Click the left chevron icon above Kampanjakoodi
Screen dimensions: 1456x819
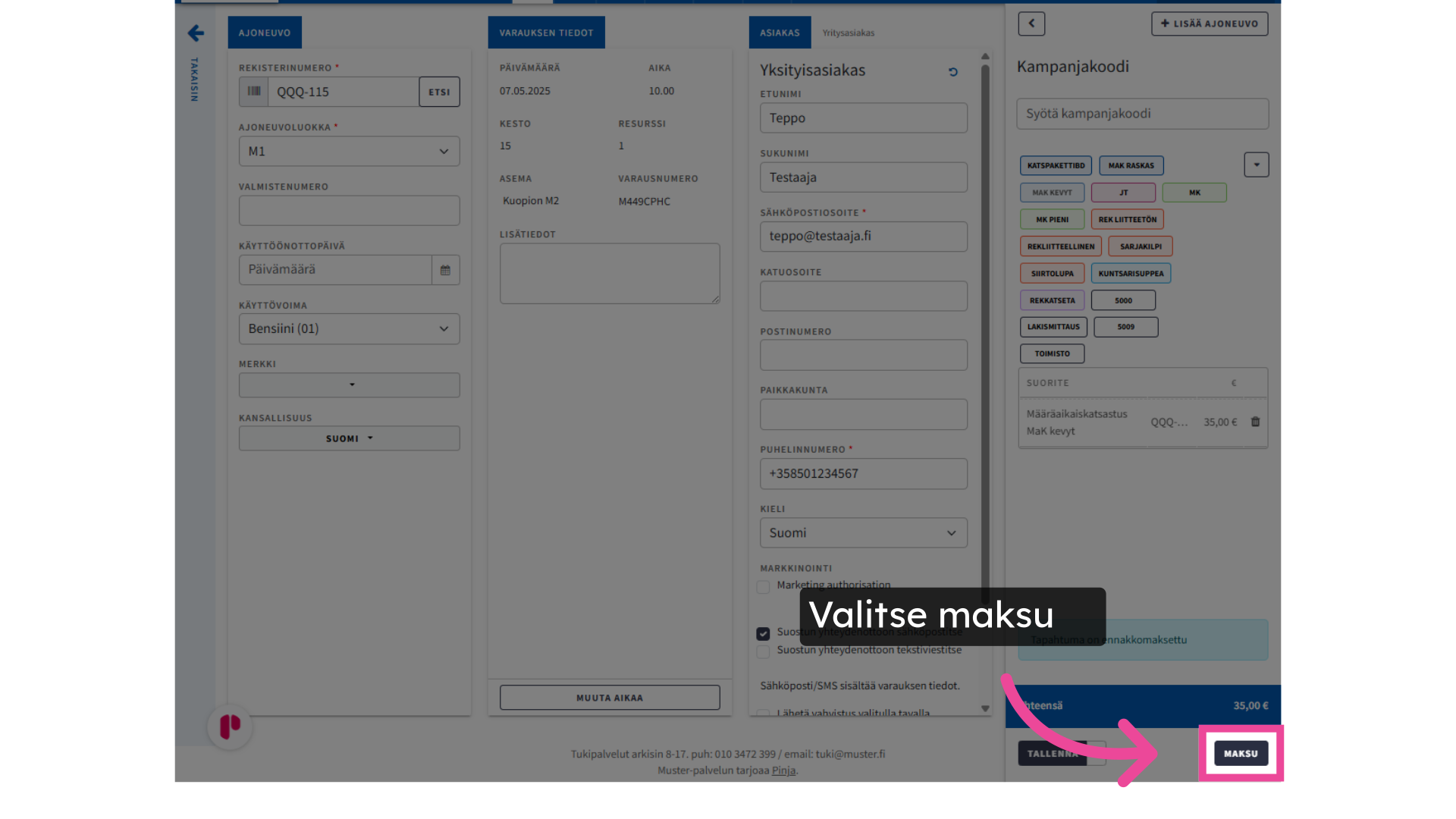pyautogui.click(x=1031, y=24)
